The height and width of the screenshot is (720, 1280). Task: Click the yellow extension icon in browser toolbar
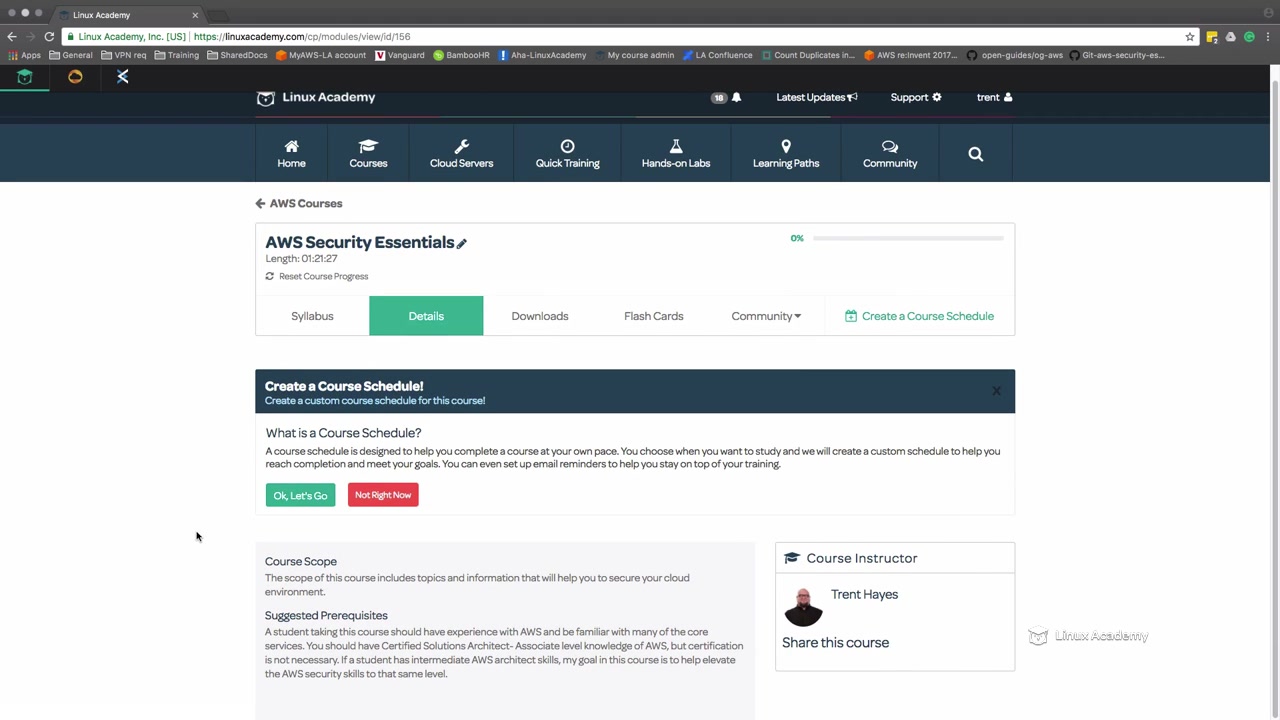[1212, 37]
